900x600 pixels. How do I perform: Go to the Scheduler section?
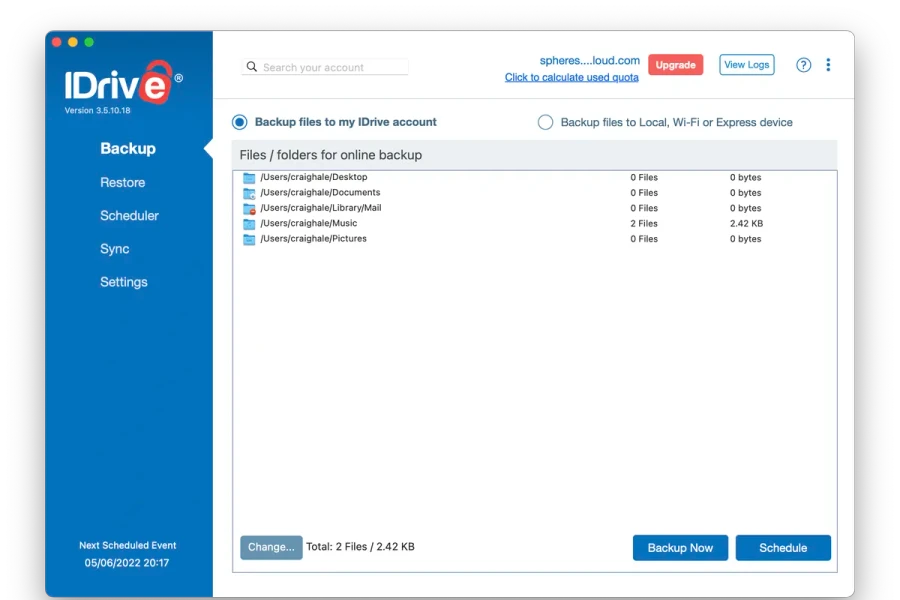(x=129, y=215)
